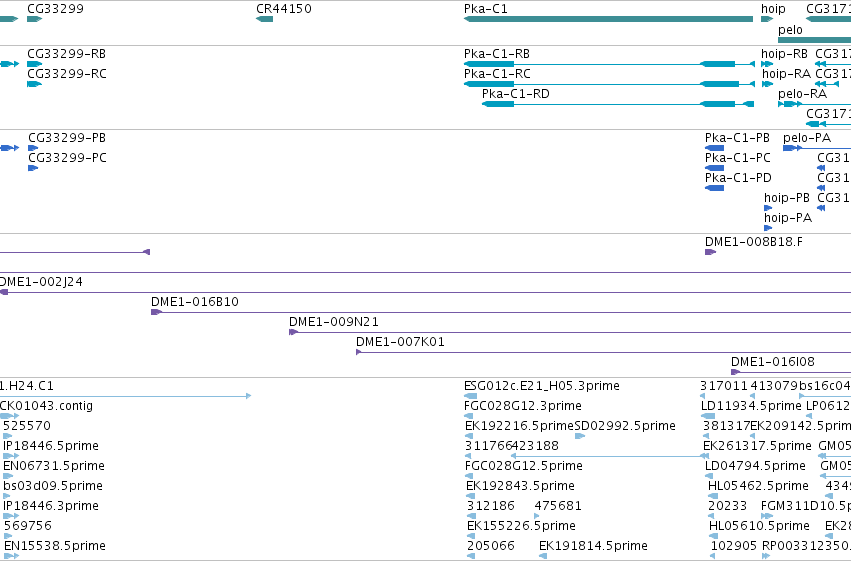851x561 pixels.
Task: Click the ESG012c.E21_H05.3prime EST label
Action: [x=542, y=386]
